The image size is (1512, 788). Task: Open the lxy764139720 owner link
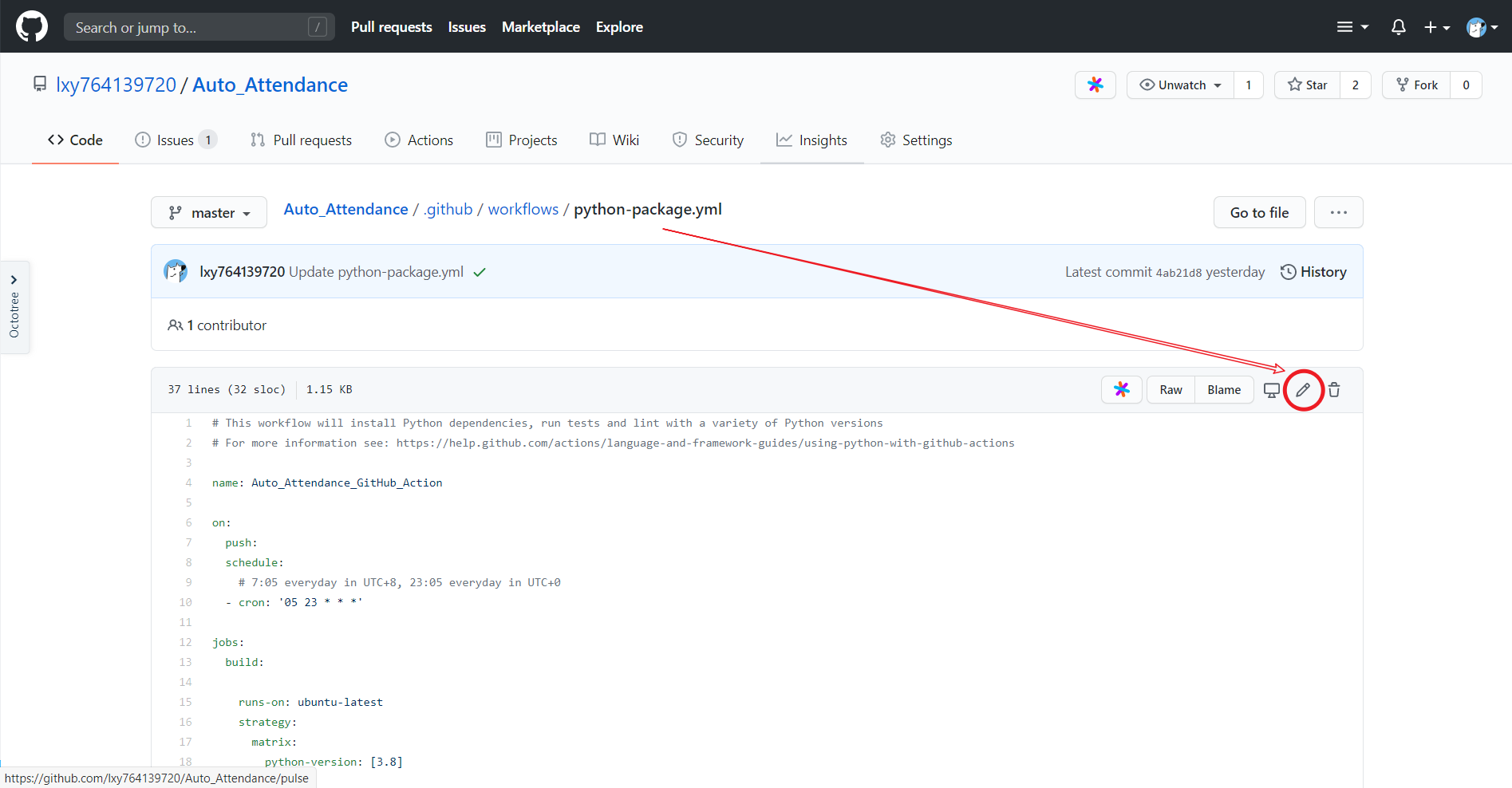pos(116,85)
